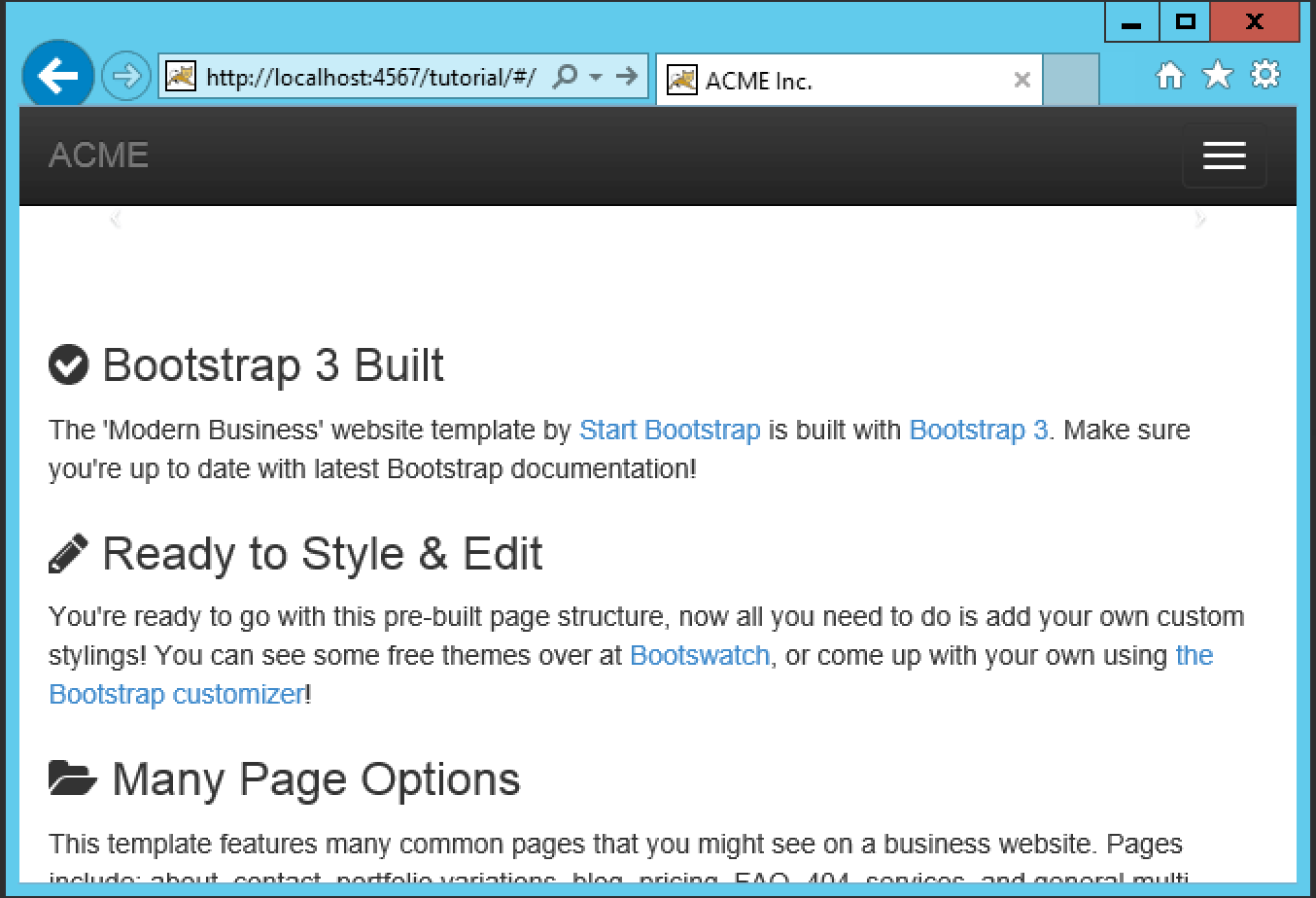Show the next carousel slide via right chevron
Screen dimensions: 1316x898
[1200, 220]
